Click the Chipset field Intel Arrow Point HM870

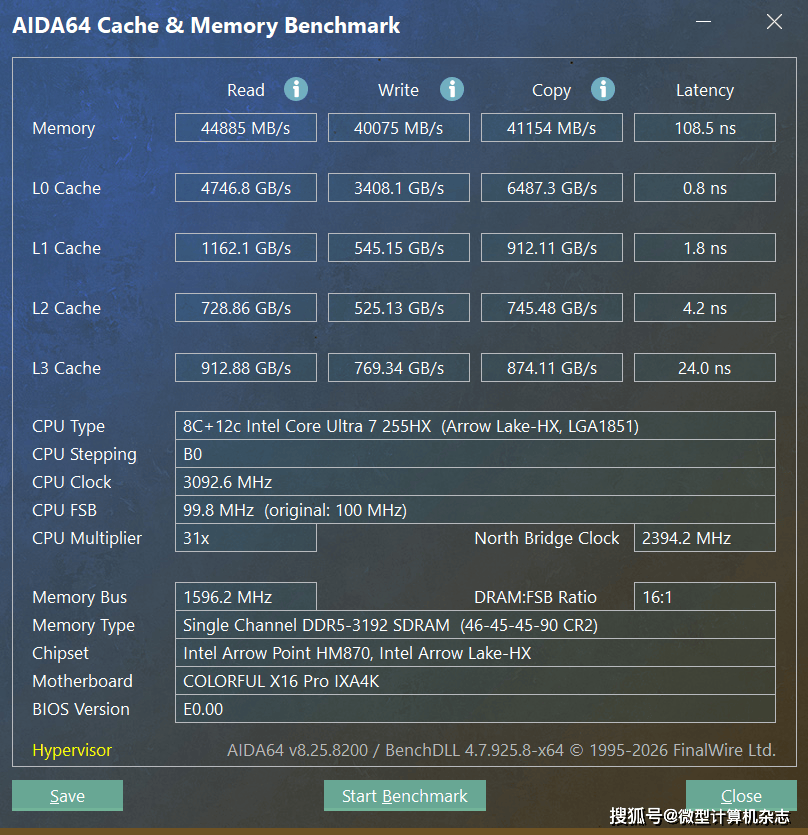pyautogui.click(x=475, y=653)
